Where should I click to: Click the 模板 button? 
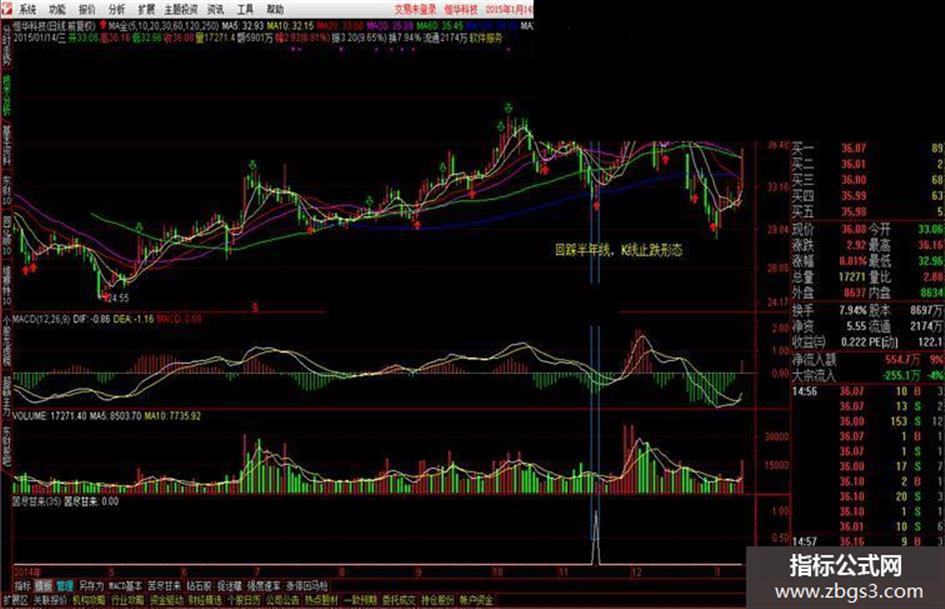coord(43,585)
